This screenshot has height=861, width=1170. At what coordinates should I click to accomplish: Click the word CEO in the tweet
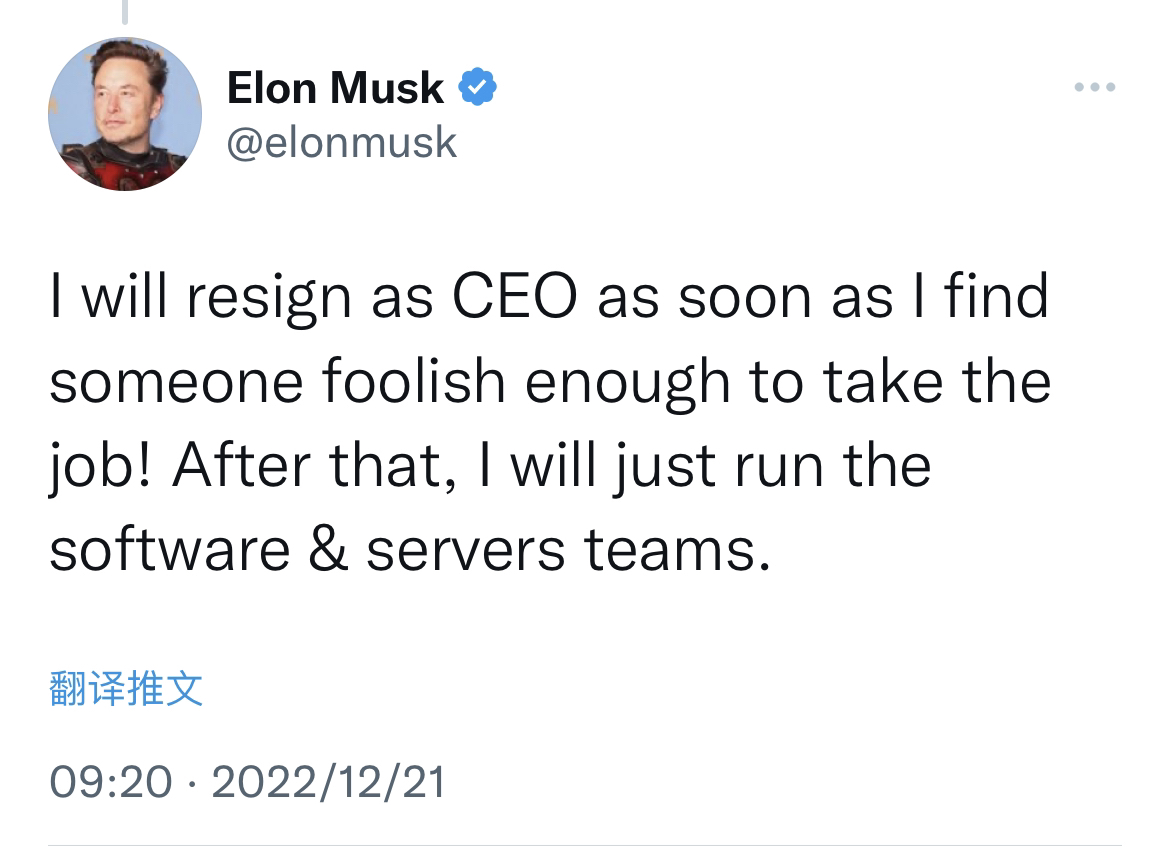click(515, 296)
